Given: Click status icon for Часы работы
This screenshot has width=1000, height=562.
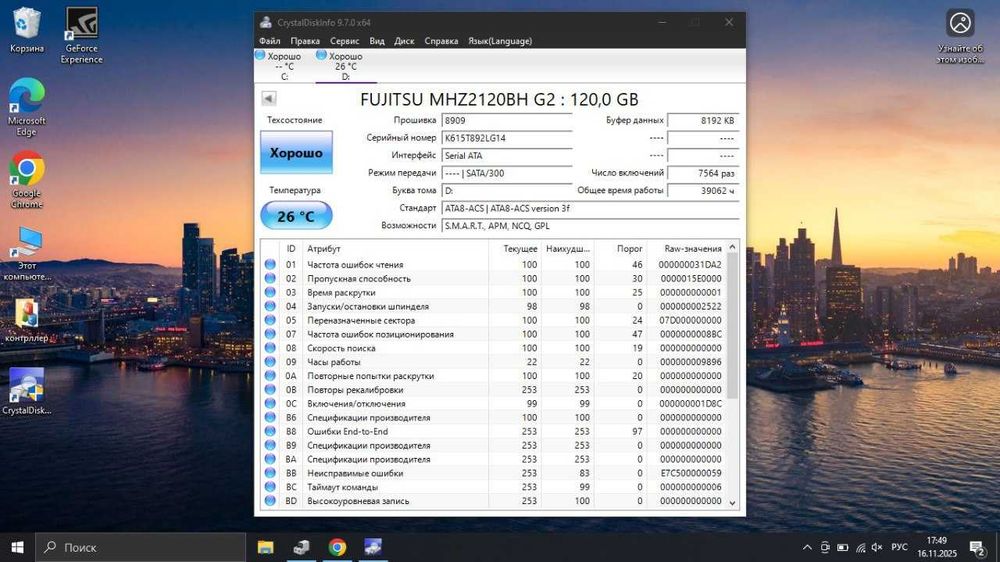Looking at the screenshot, I should pyautogui.click(x=270, y=362).
